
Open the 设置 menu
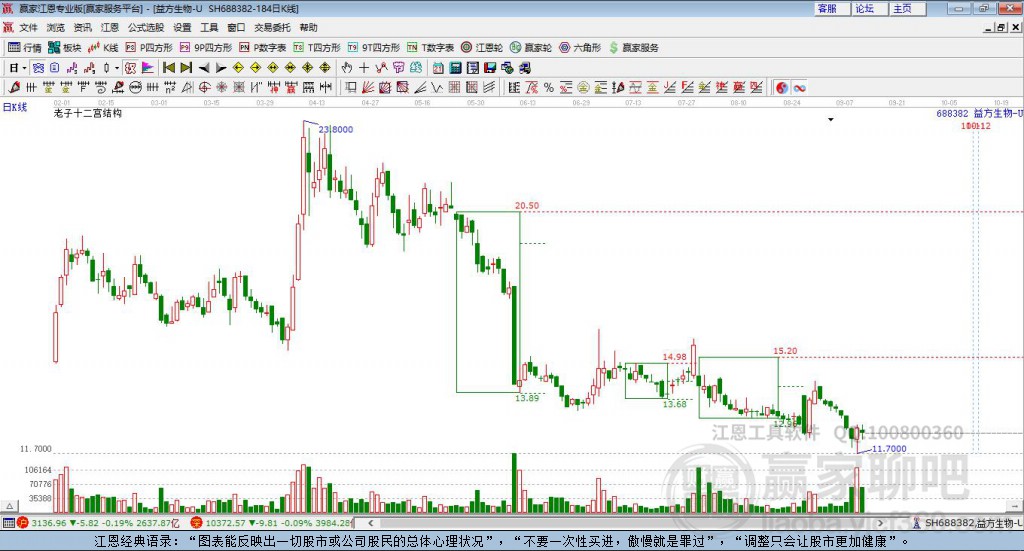[x=182, y=27]
